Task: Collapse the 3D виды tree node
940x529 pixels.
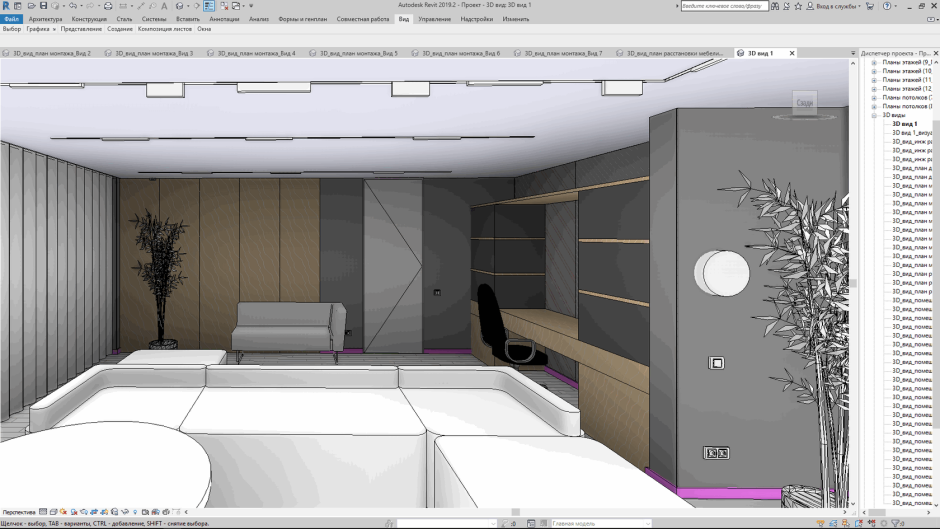Action: [874, 115]
